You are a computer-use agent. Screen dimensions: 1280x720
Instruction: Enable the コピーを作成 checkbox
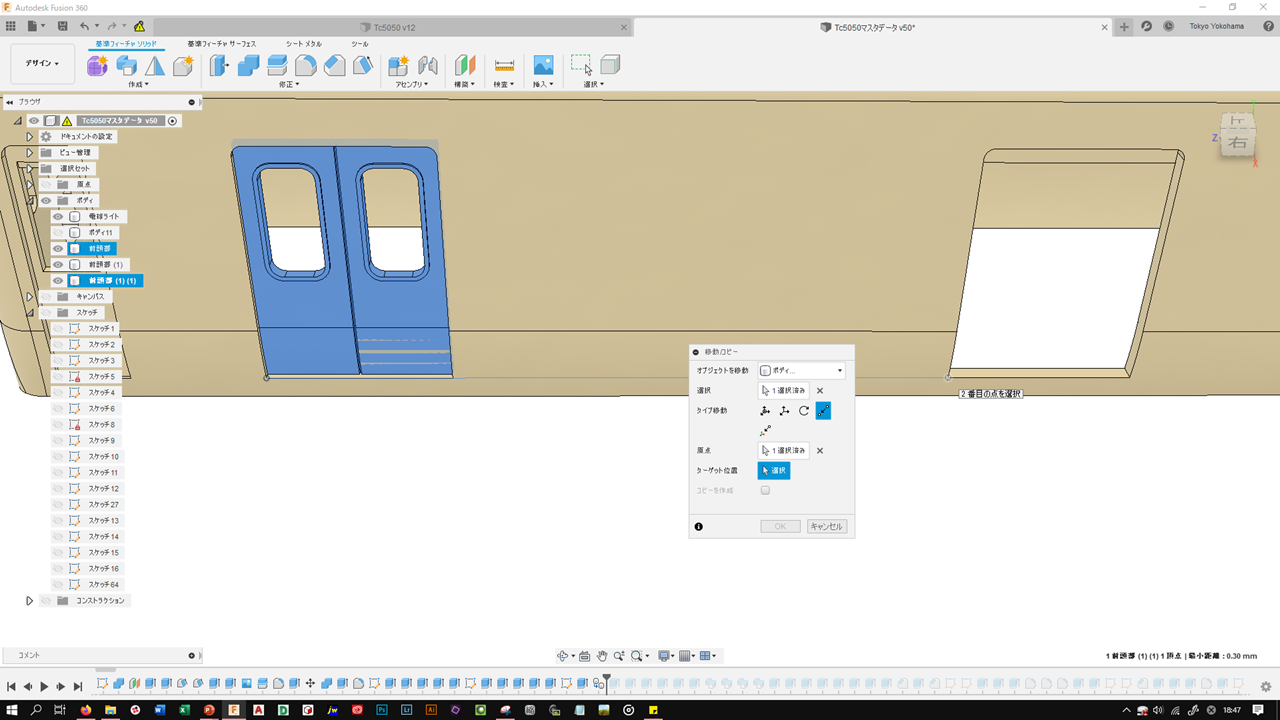click(765, 490)
